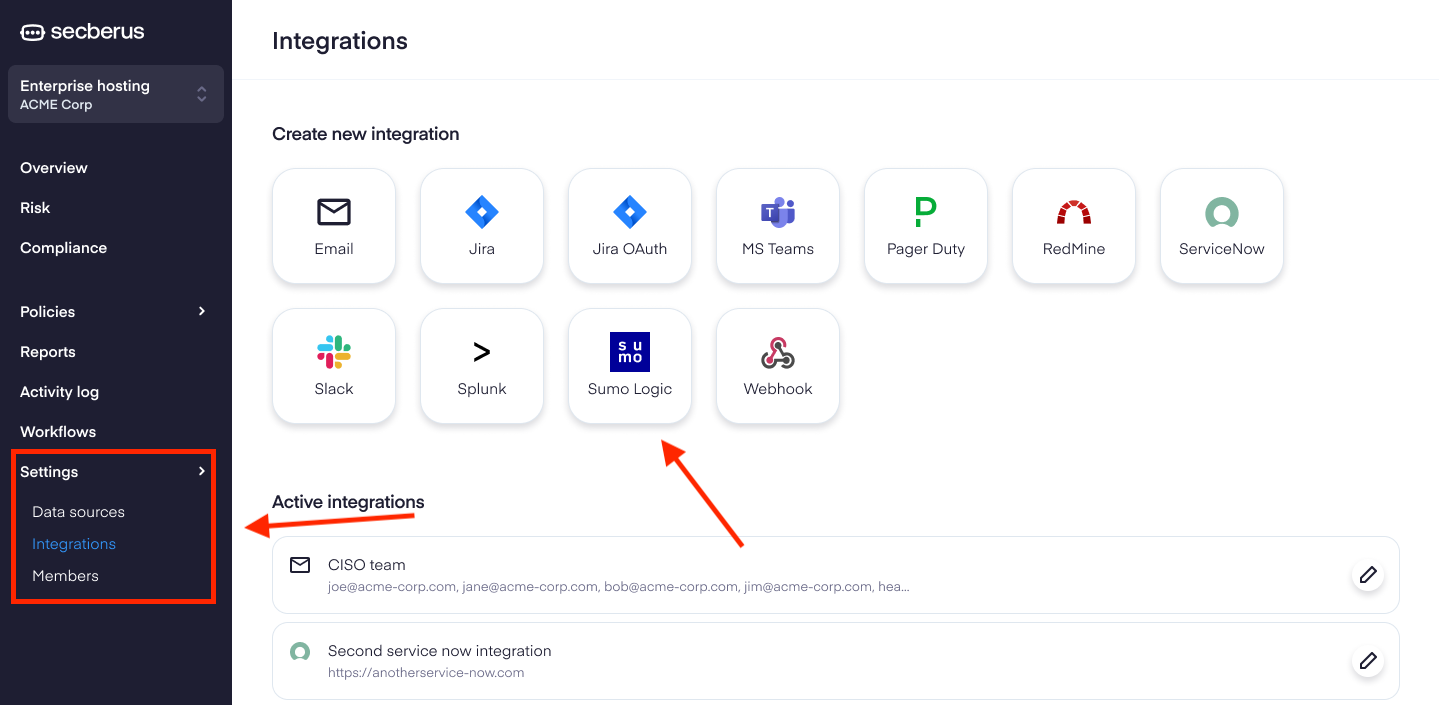Create an MS Teams integration

pos(778,226)
